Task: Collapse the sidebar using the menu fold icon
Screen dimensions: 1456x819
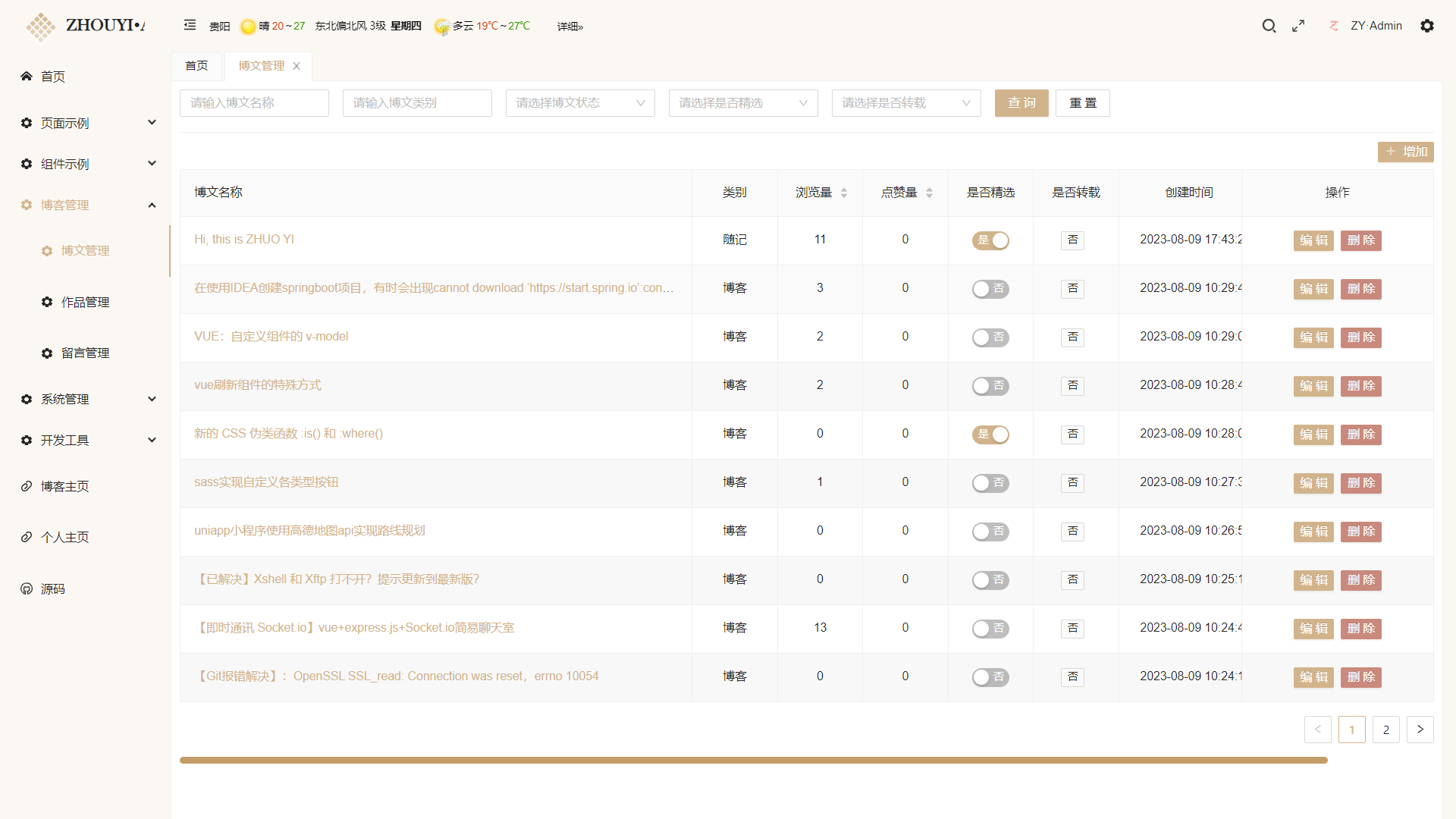Action: coord(190,25)
